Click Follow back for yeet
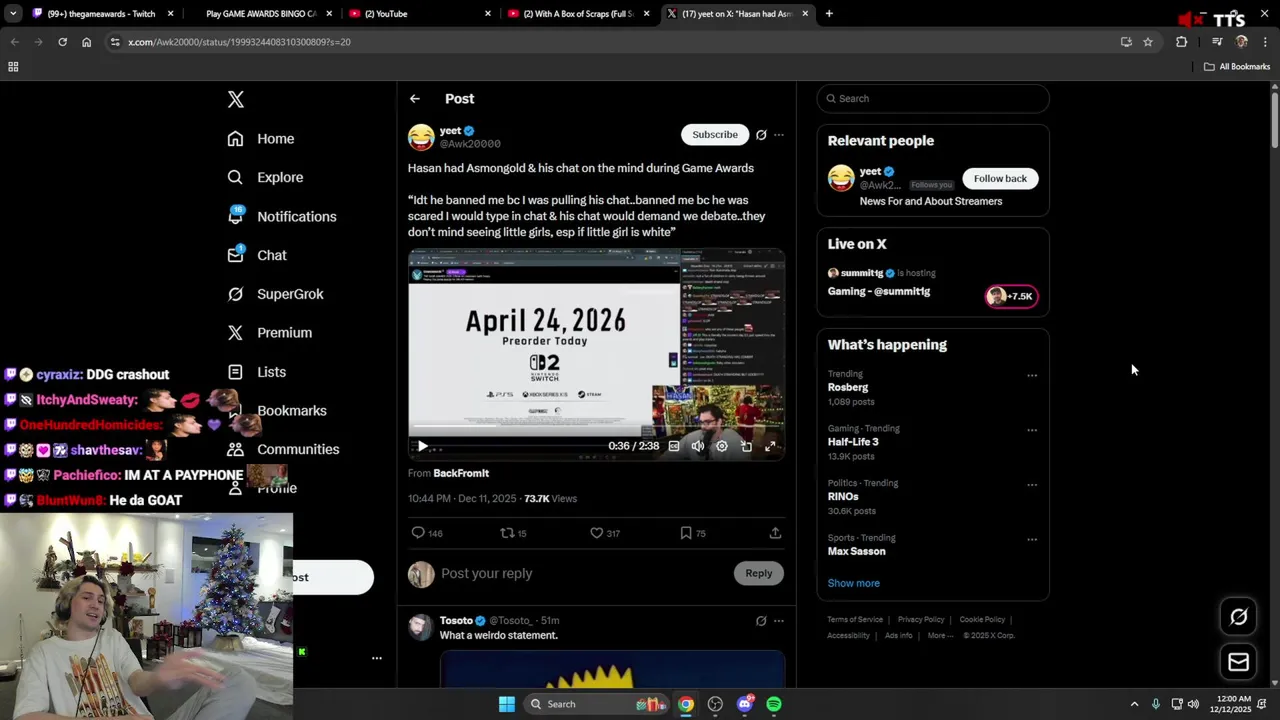Screen dimensions: 1280x720 [x=1000, y=178]
